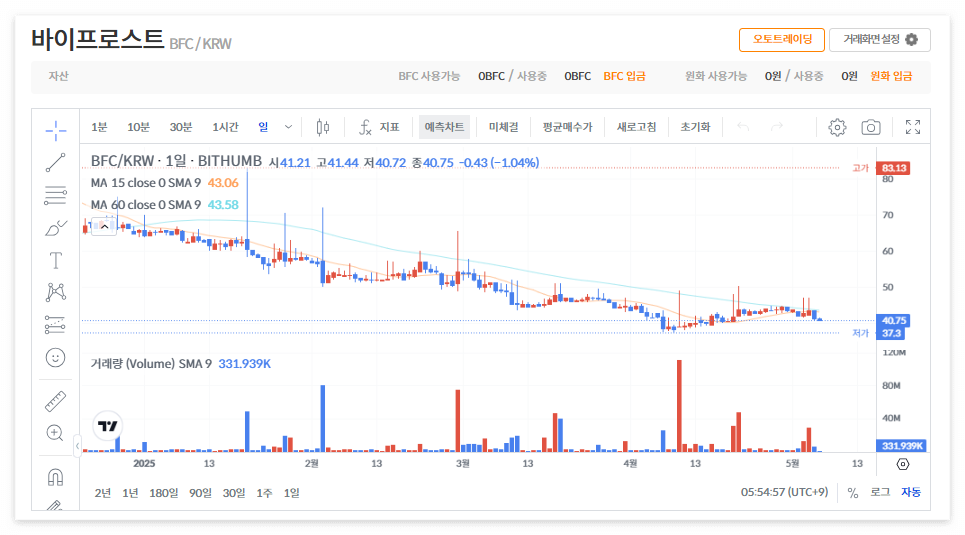Click the low price label 37.3
The image size is (965, 535).
pos(891,334)
